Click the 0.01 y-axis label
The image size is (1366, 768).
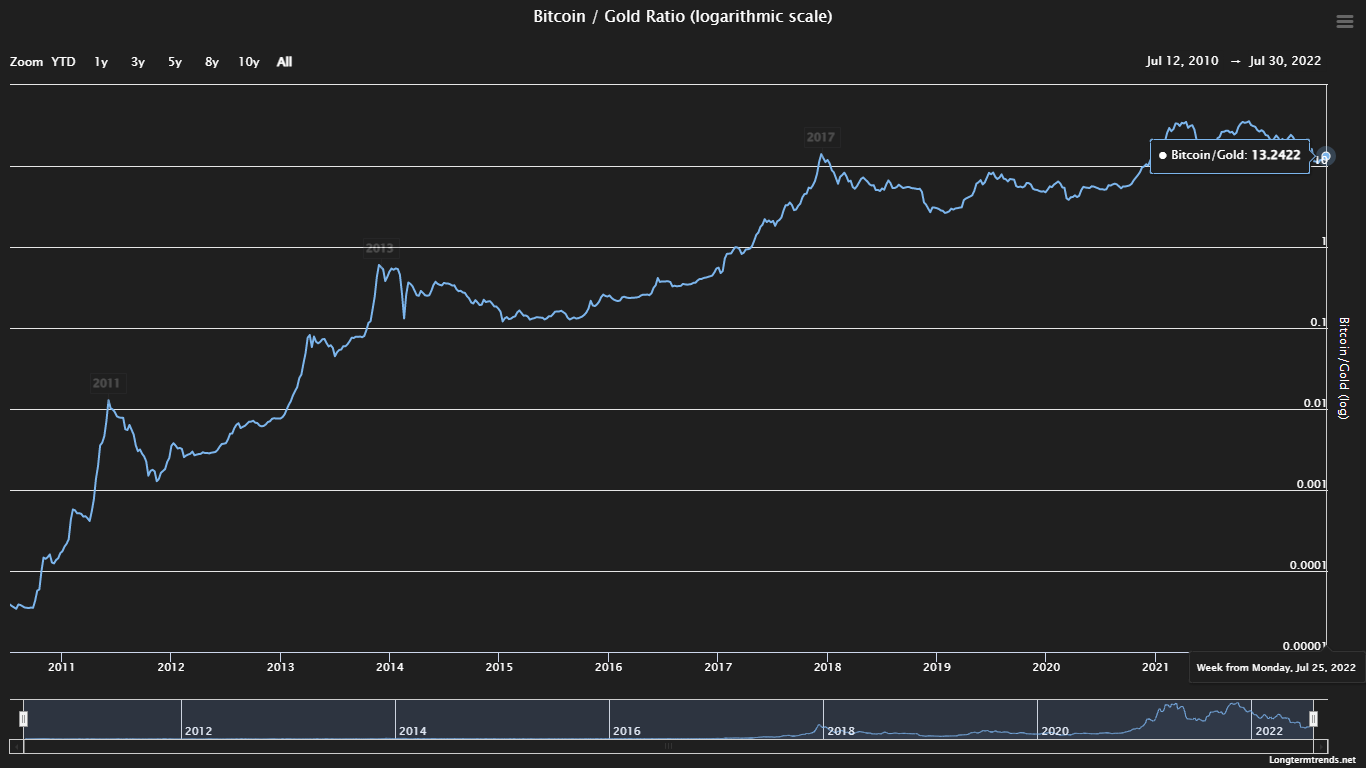(1313, 403)
